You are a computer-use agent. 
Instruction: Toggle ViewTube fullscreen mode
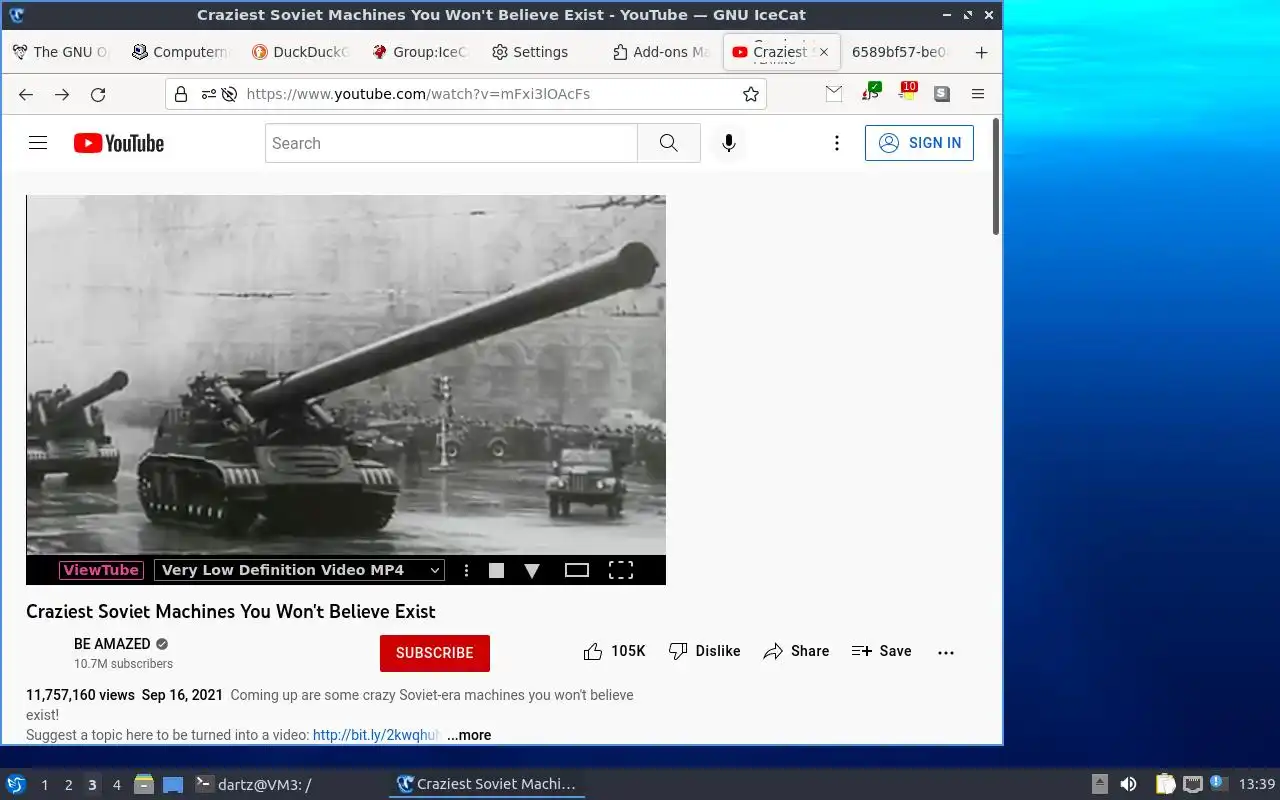(x=621, y=570)
